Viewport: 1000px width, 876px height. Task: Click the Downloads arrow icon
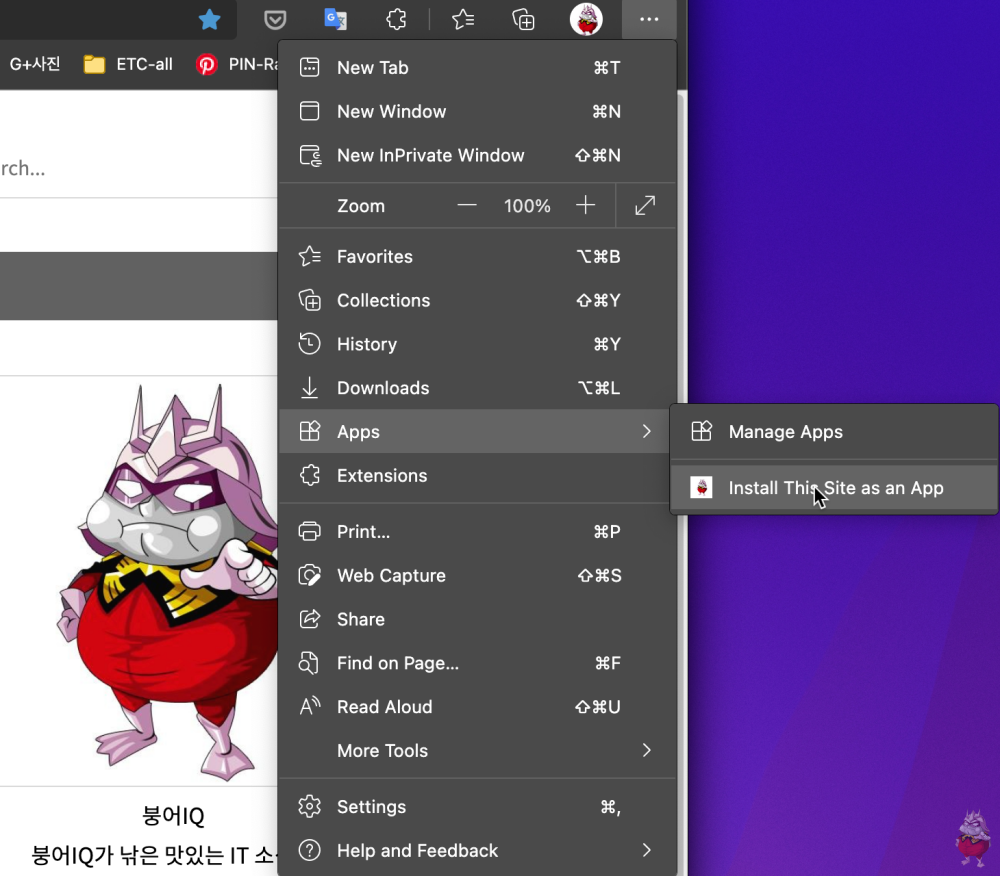point(309,388)
